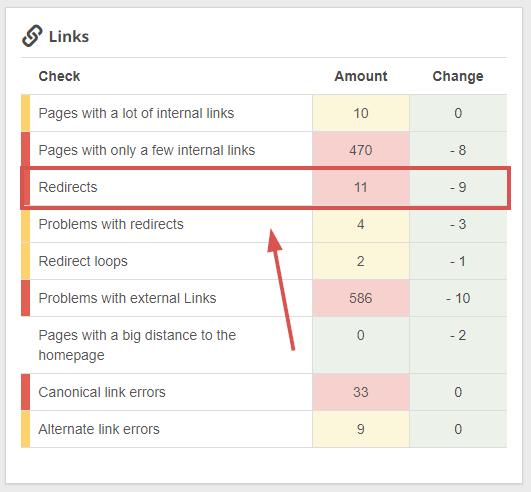The image size is (531, 492).
Task: Open Pages with a big distance to the homepage
Action: [137, 345]
